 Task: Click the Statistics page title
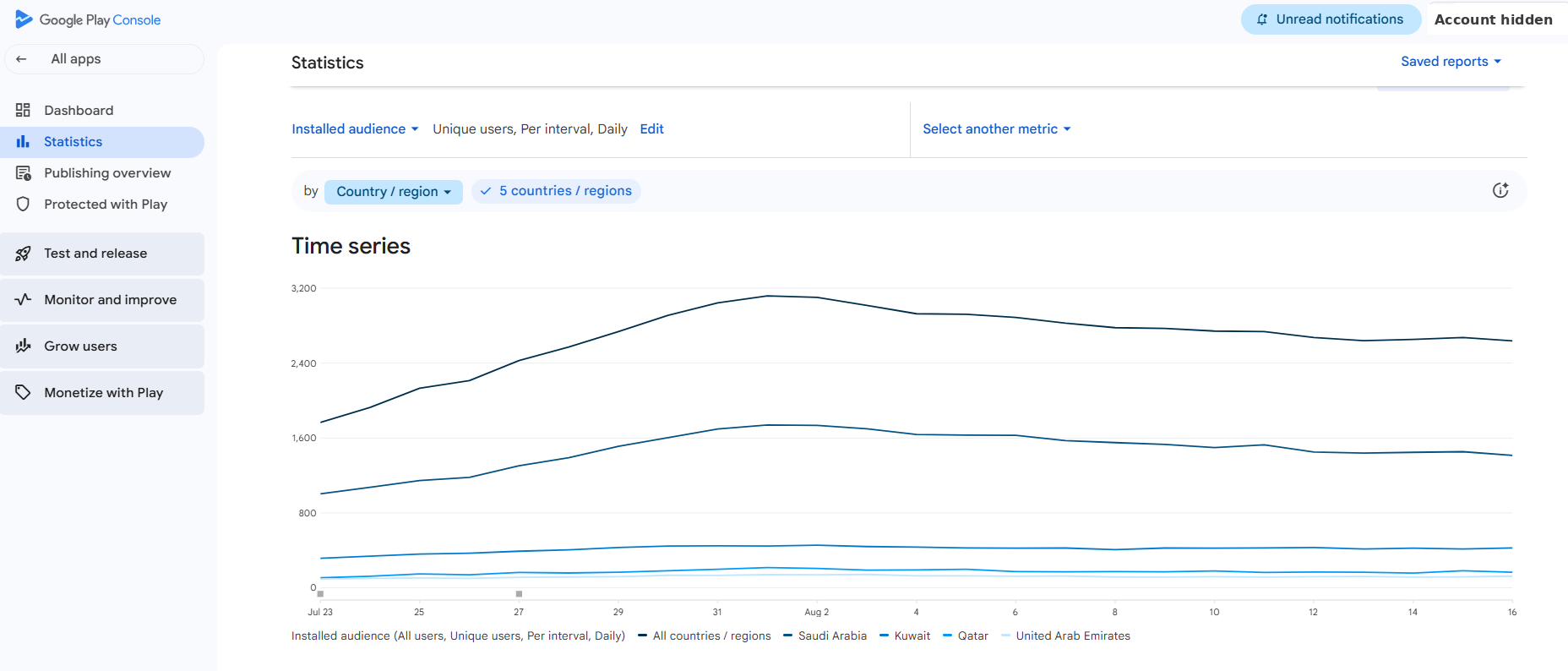328,63
